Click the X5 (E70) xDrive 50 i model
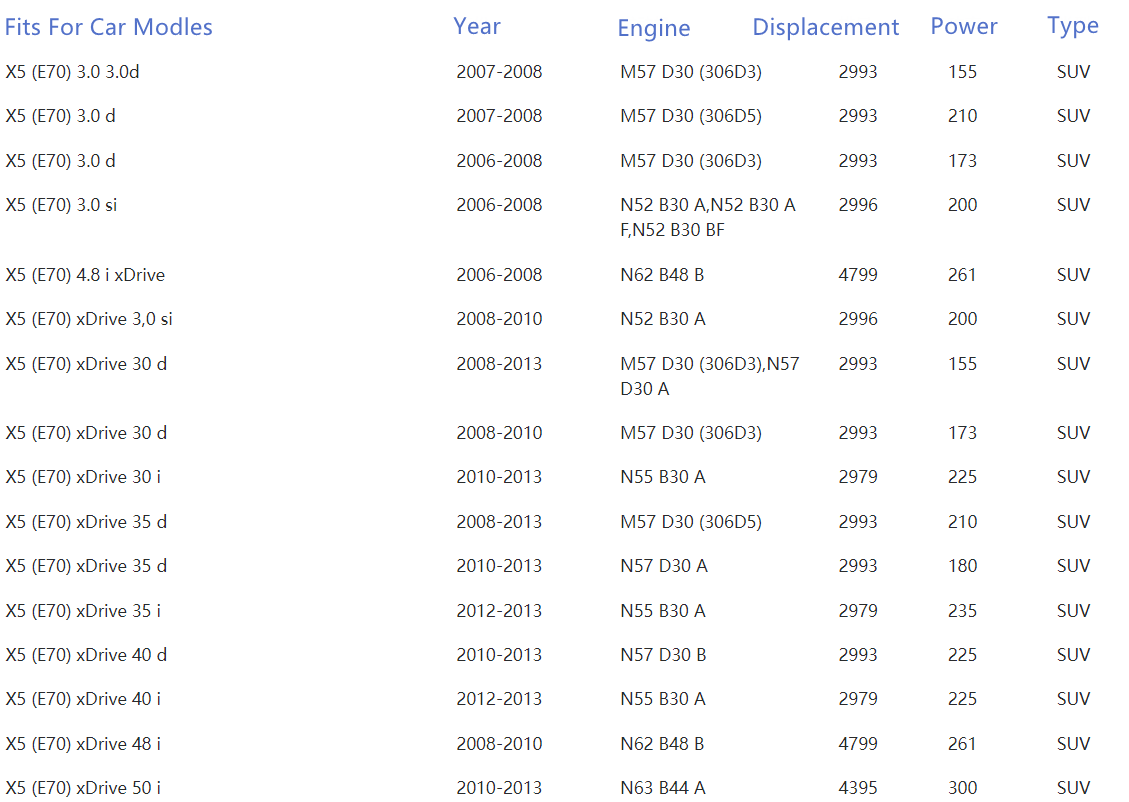 tap(83, 788)
